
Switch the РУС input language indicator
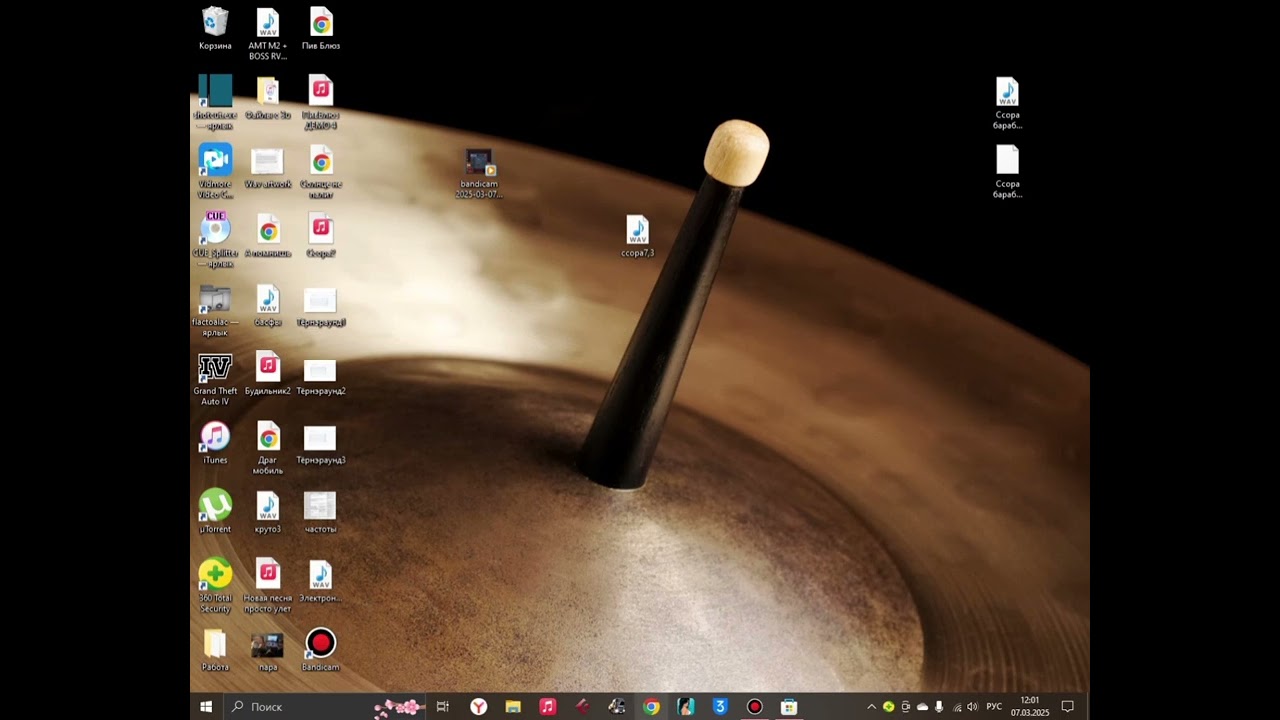click(x=994, y=707)
